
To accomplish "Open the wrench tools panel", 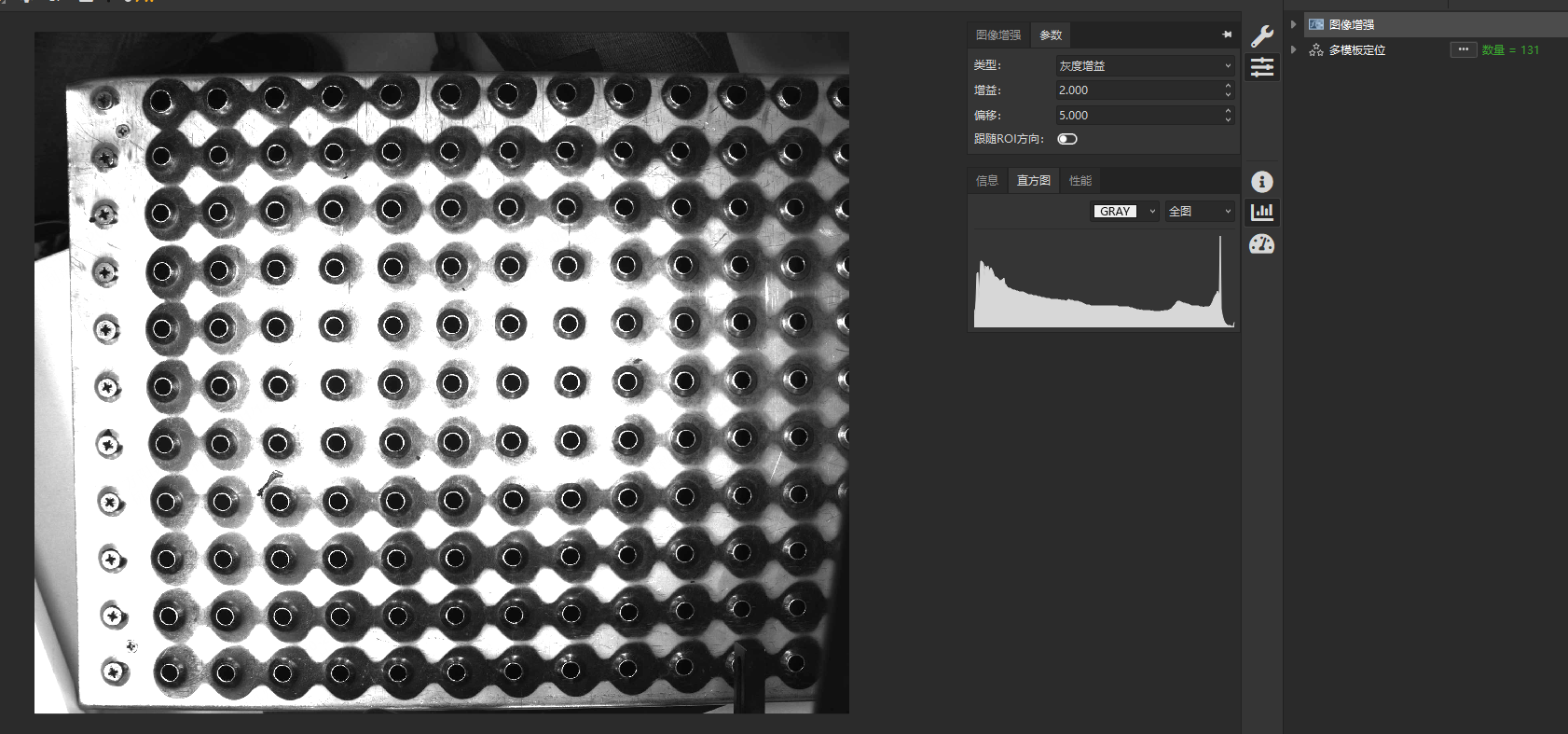I will point(1261,36).
